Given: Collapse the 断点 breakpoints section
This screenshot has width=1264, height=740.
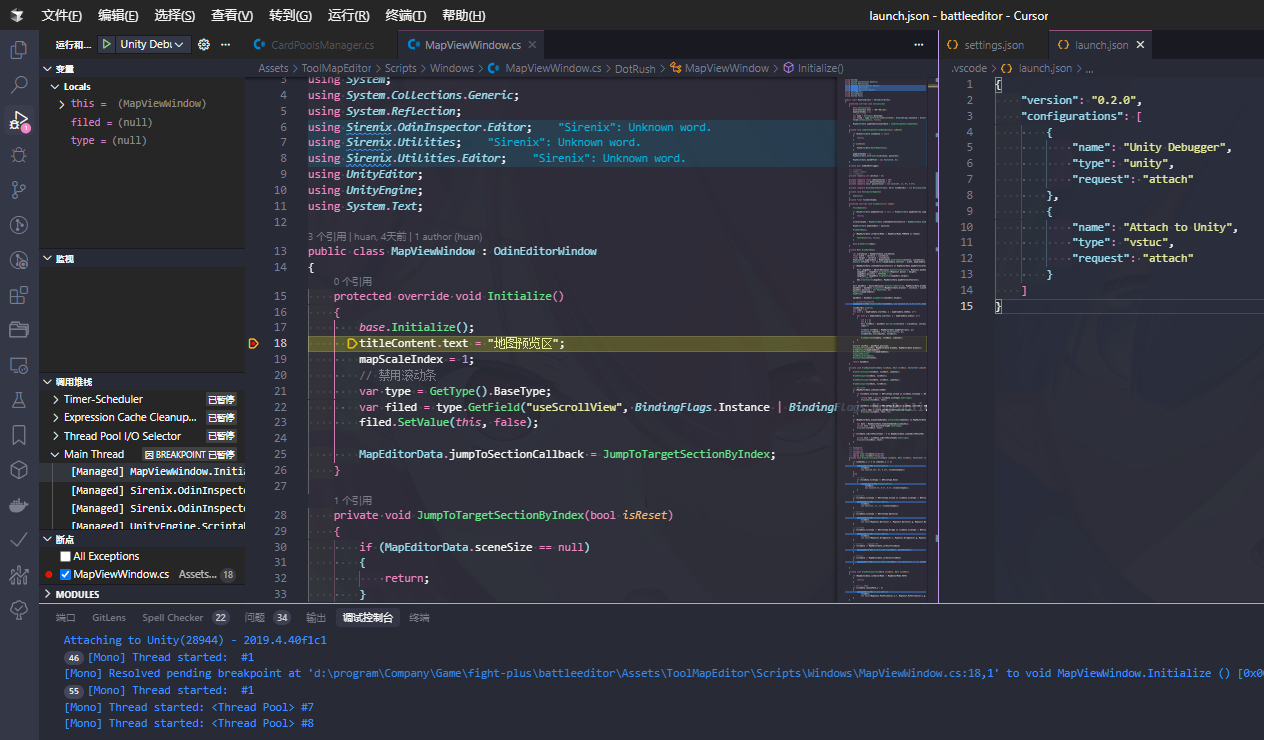Looking at the screenshot, I should point(141,539).
